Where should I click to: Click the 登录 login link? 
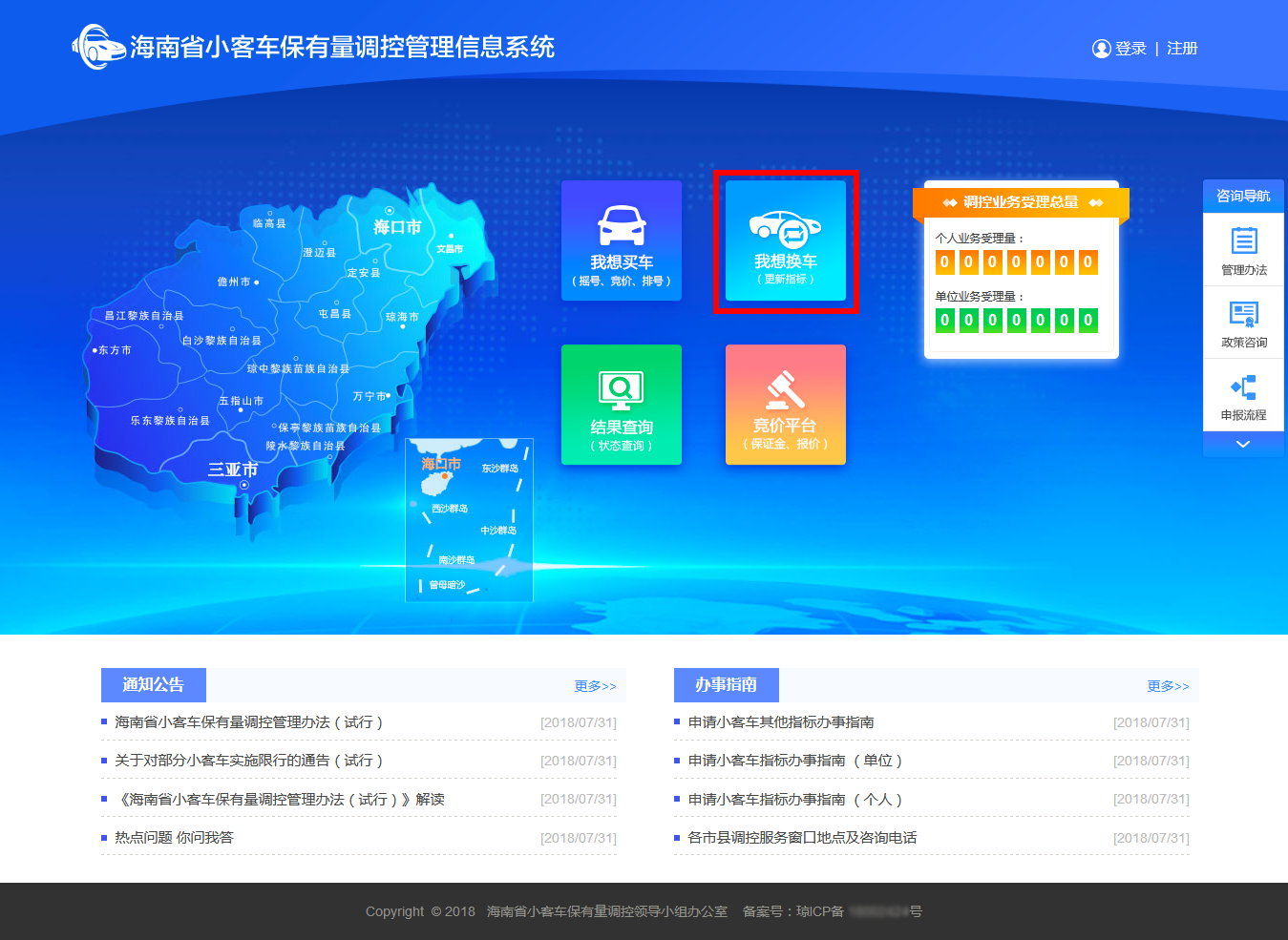click(1130, 49)
